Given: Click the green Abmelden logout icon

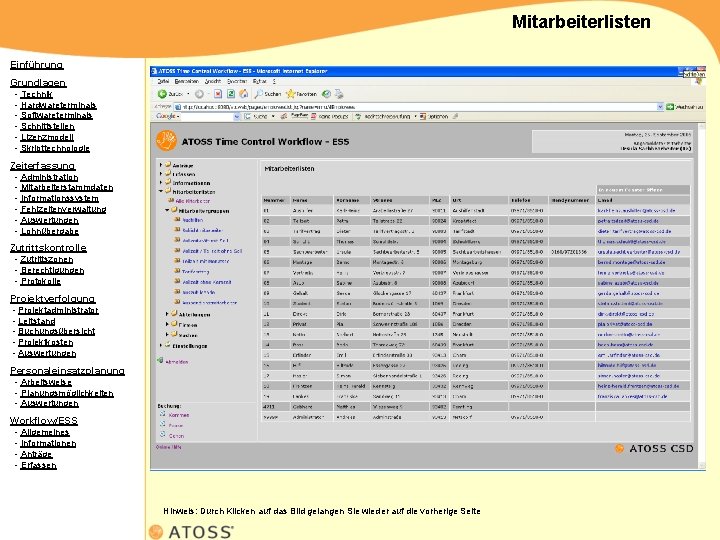Looking at the screenshot, I should (160, 361).
